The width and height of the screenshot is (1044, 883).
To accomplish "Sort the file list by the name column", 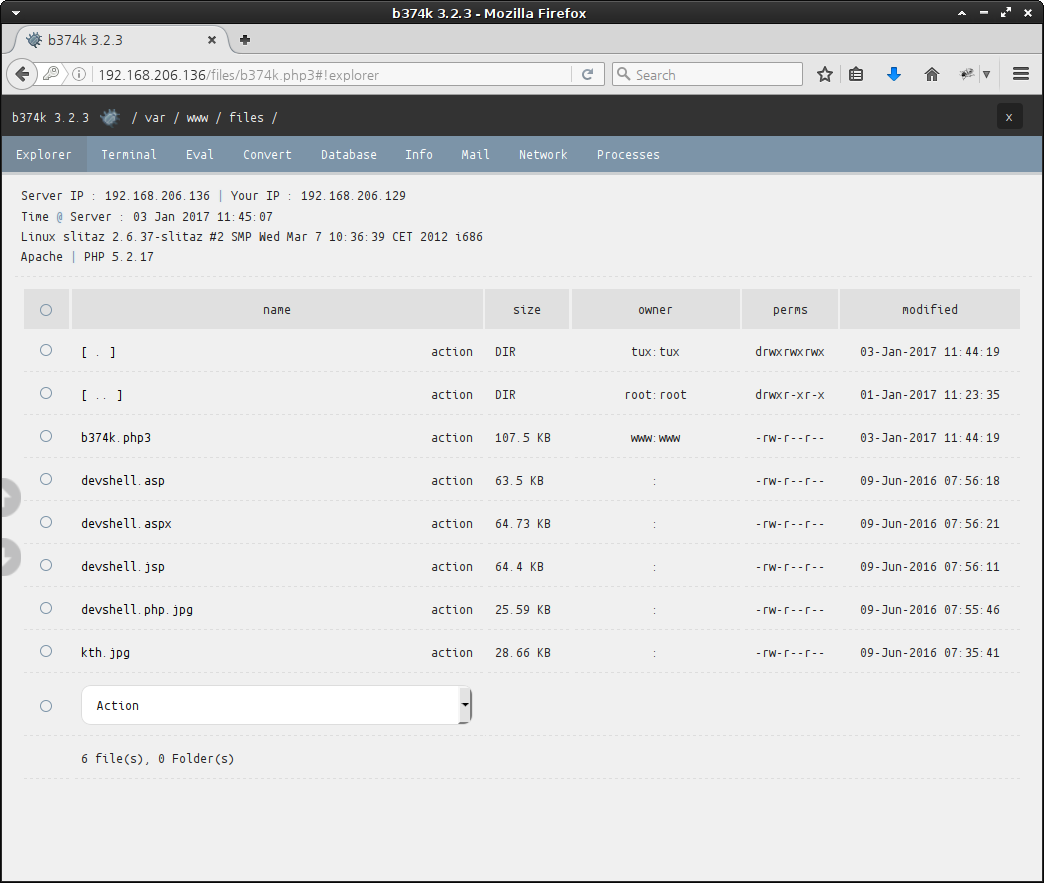I will click(277, 310).
